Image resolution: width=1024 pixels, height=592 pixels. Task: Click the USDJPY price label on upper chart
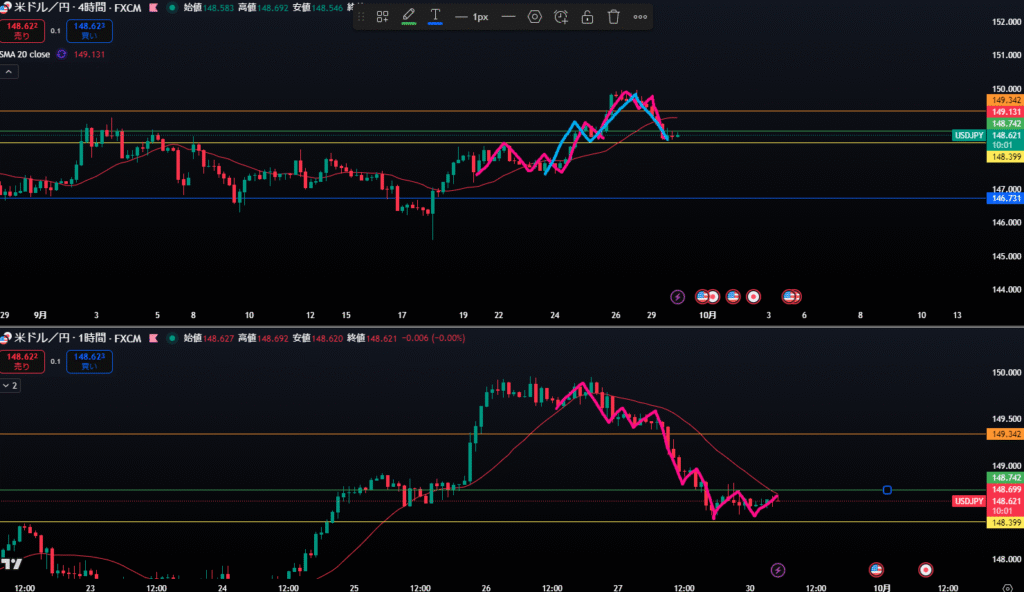coord(968,135)
